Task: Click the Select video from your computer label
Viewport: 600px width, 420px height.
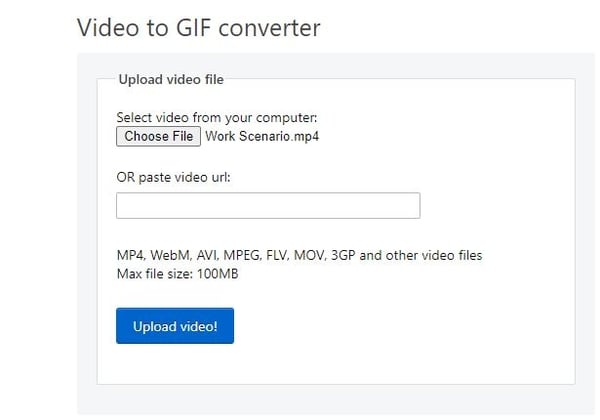Action: [x=217, y=117]
